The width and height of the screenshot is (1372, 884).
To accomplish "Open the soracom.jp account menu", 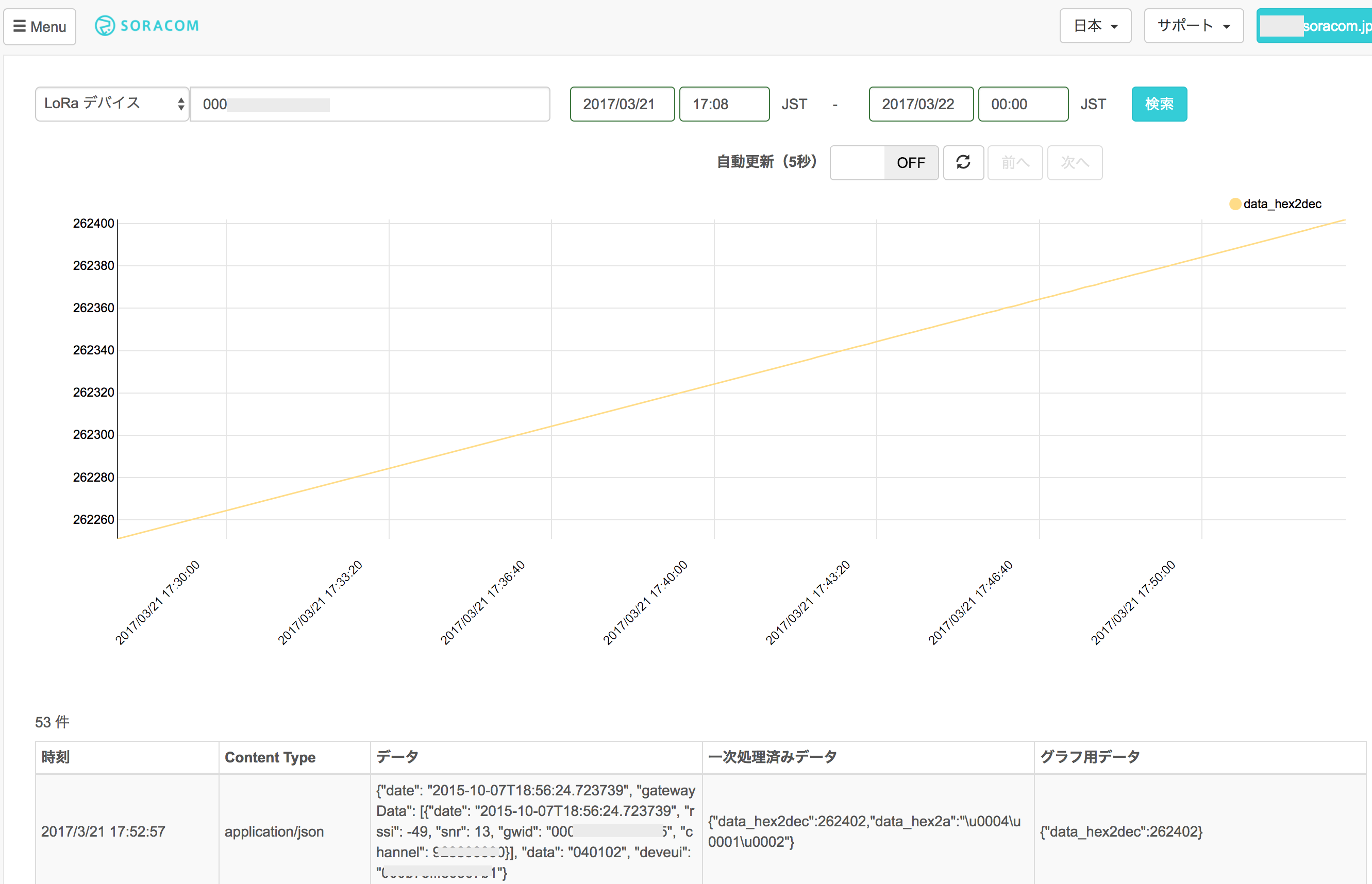I will [x=1314, y=26].
